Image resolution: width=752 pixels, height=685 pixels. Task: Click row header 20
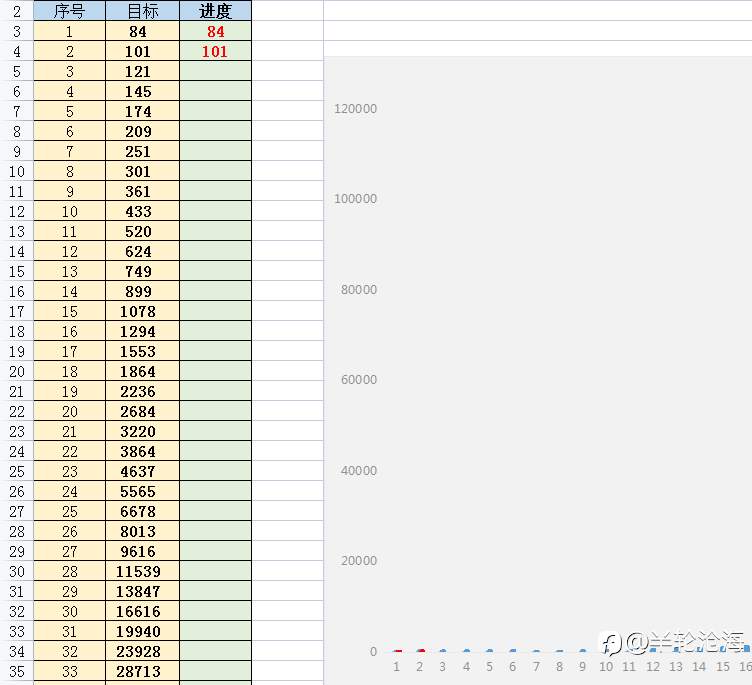17,371
